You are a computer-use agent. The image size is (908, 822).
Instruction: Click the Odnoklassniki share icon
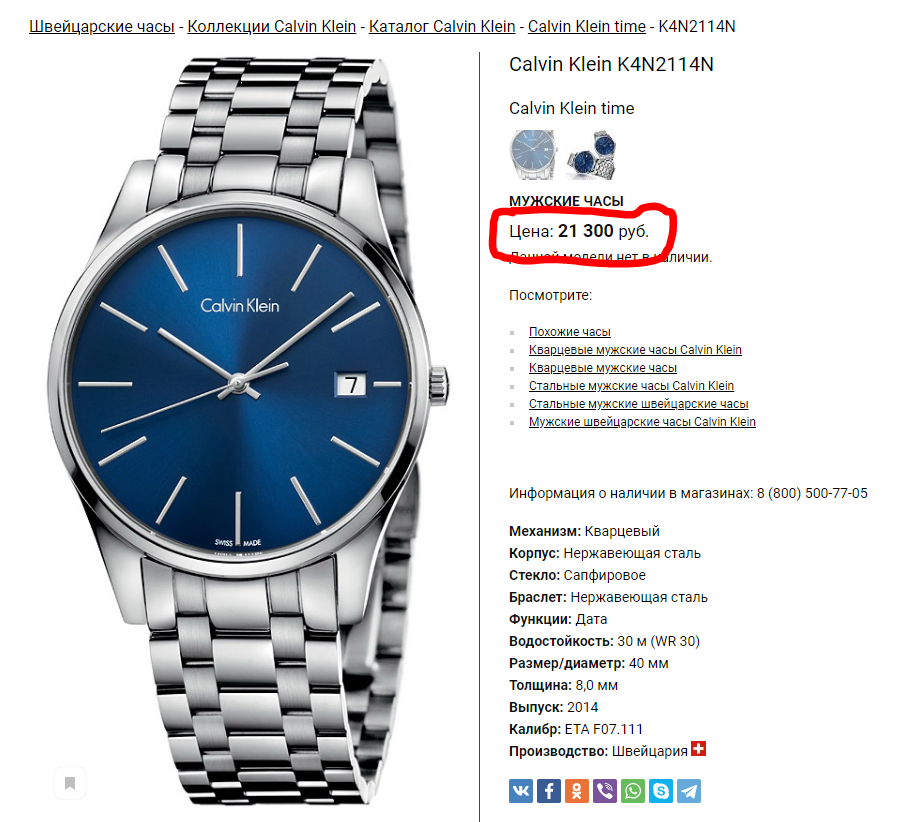coord(577,791)
